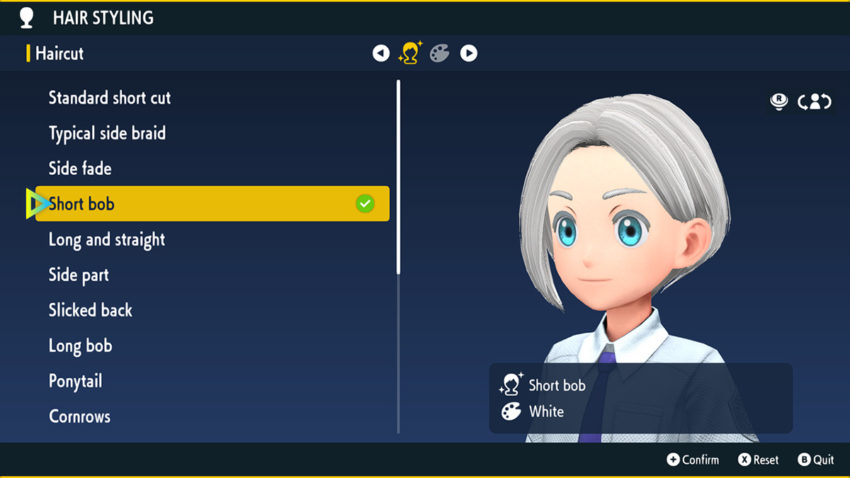Choose the Ponytail haircut

75,381
